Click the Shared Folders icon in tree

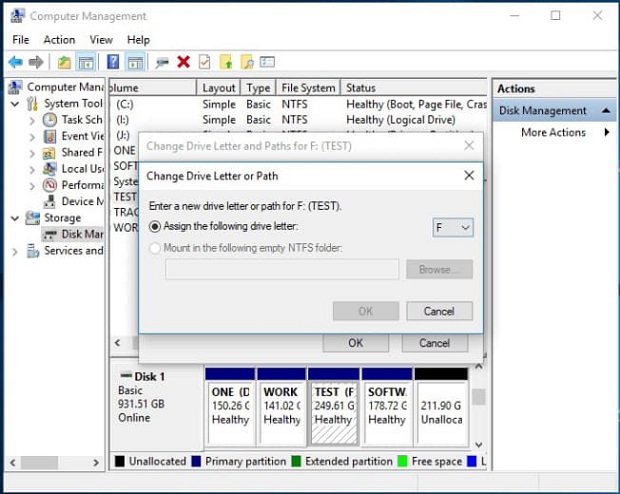(49, 153)
